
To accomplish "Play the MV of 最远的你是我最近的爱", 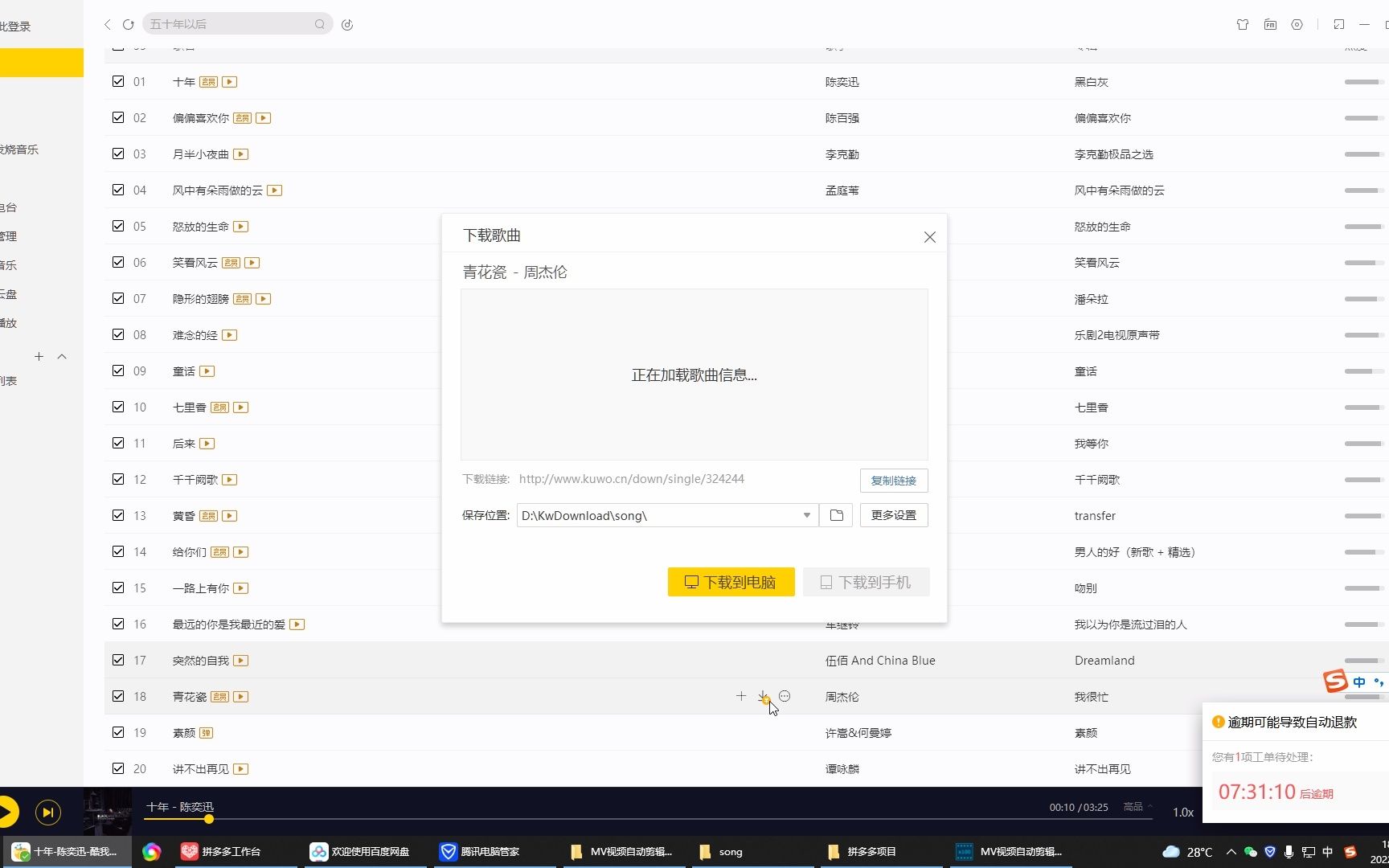I will coord(297,624).
